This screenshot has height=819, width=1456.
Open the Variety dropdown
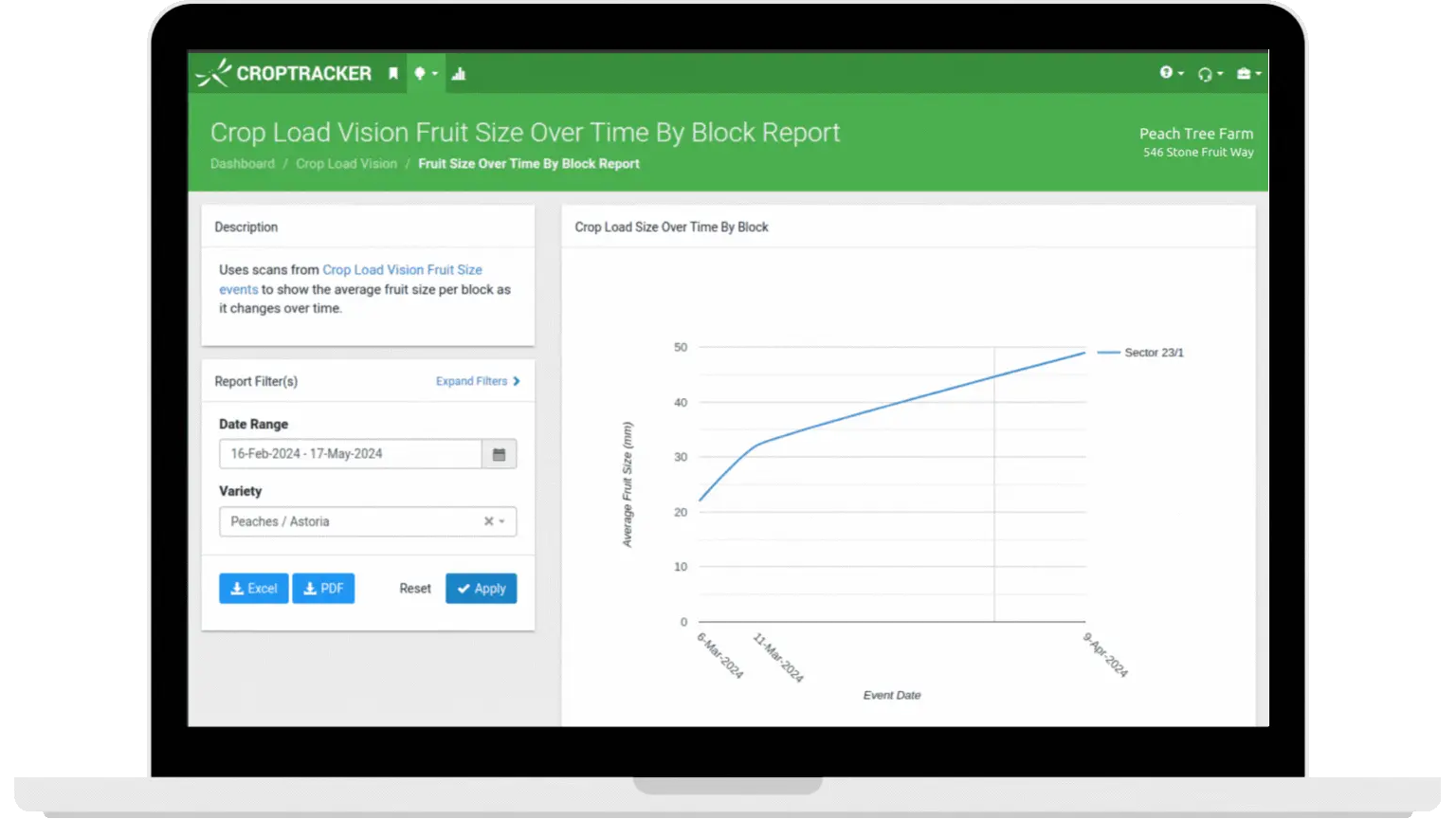pos(368,521)
